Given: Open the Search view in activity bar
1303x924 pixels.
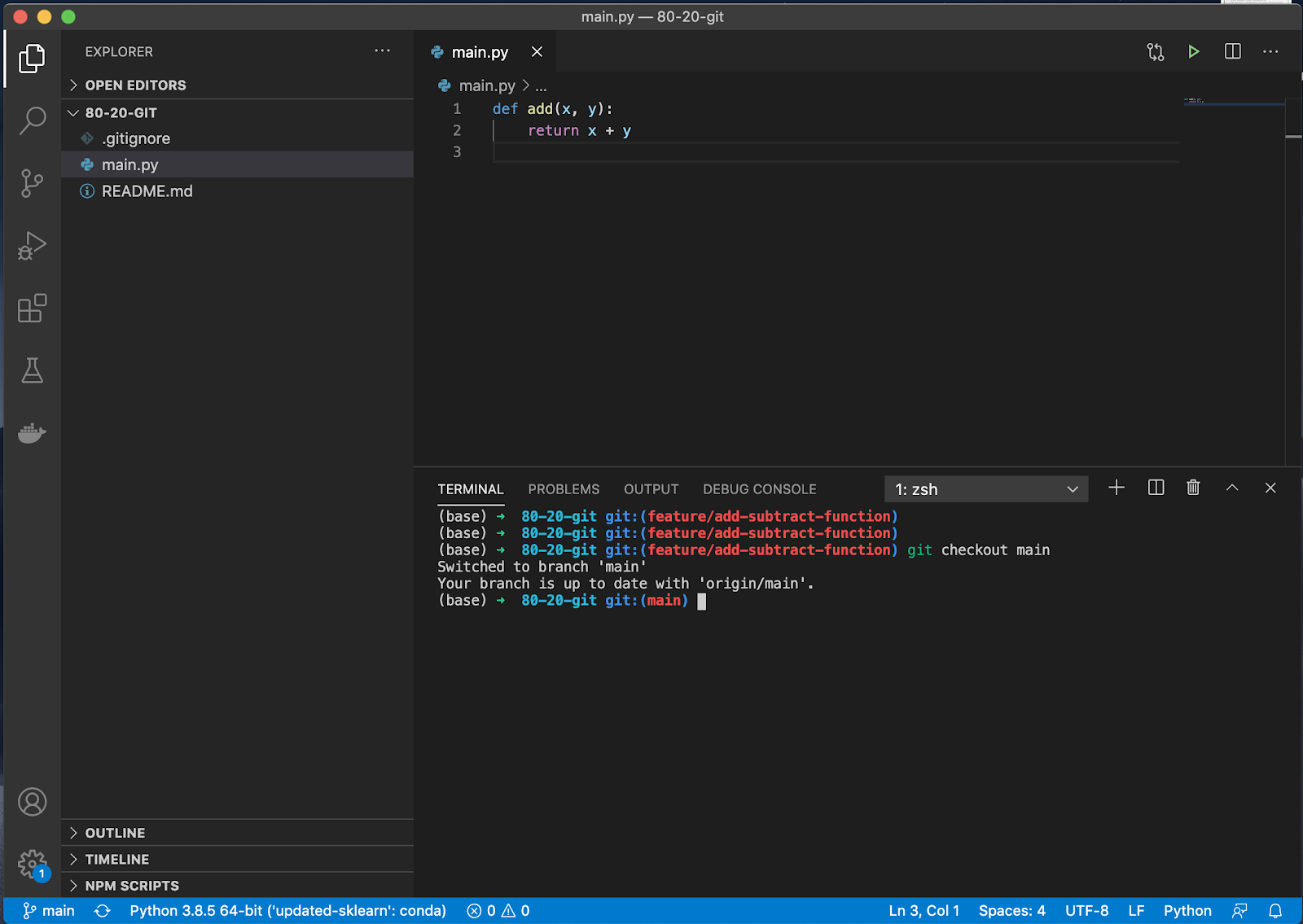Looking at the screenshot, I should click(32, 120).
